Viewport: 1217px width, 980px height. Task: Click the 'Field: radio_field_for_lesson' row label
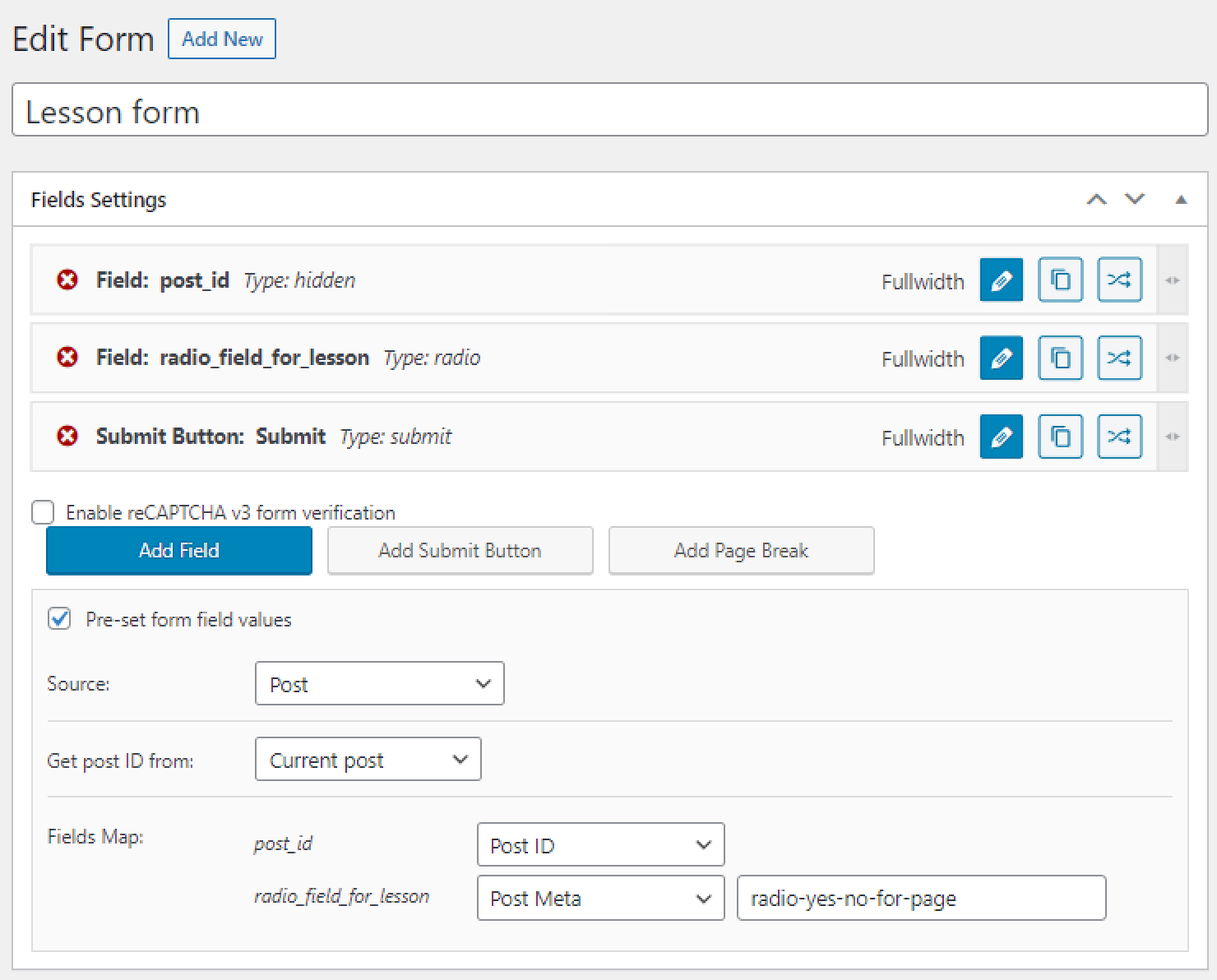pyautogui.click(x=233, y=358)
